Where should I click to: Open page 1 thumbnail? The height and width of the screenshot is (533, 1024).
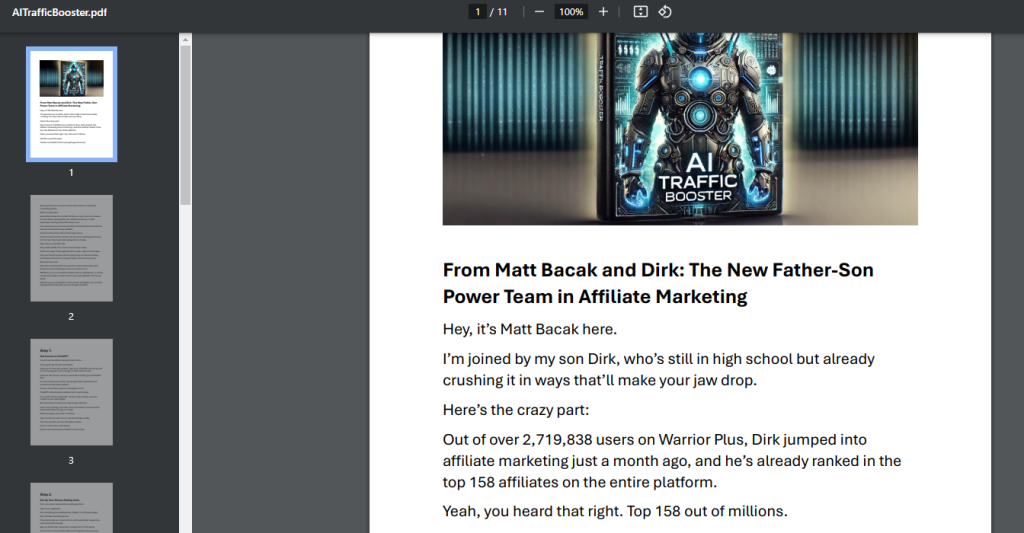(x=71, y=104)
